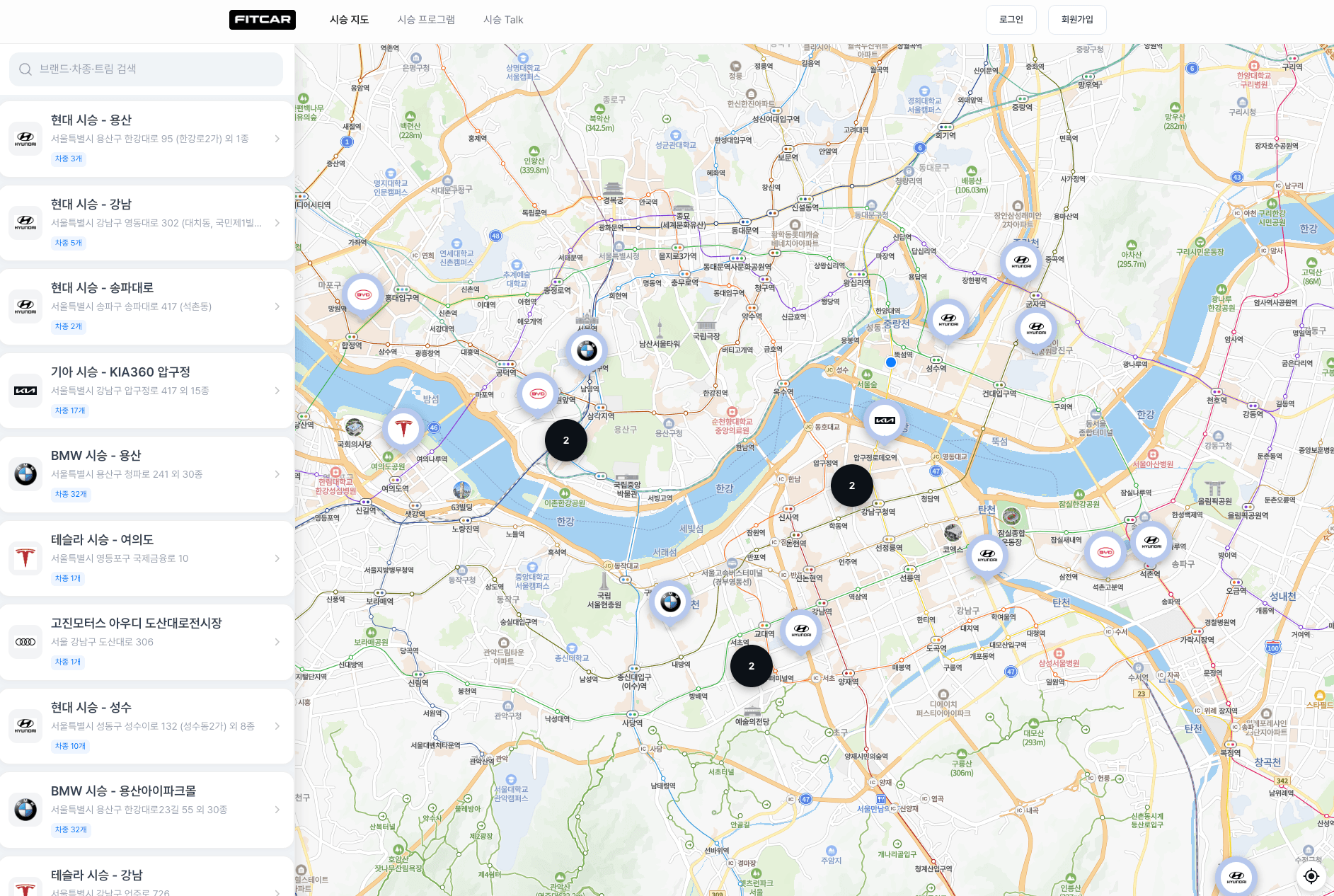Open chevron on 현대 시승 - 성수 card
Image resolution: width=1334 pixels, height=896 pixels.
coord(277,726)
